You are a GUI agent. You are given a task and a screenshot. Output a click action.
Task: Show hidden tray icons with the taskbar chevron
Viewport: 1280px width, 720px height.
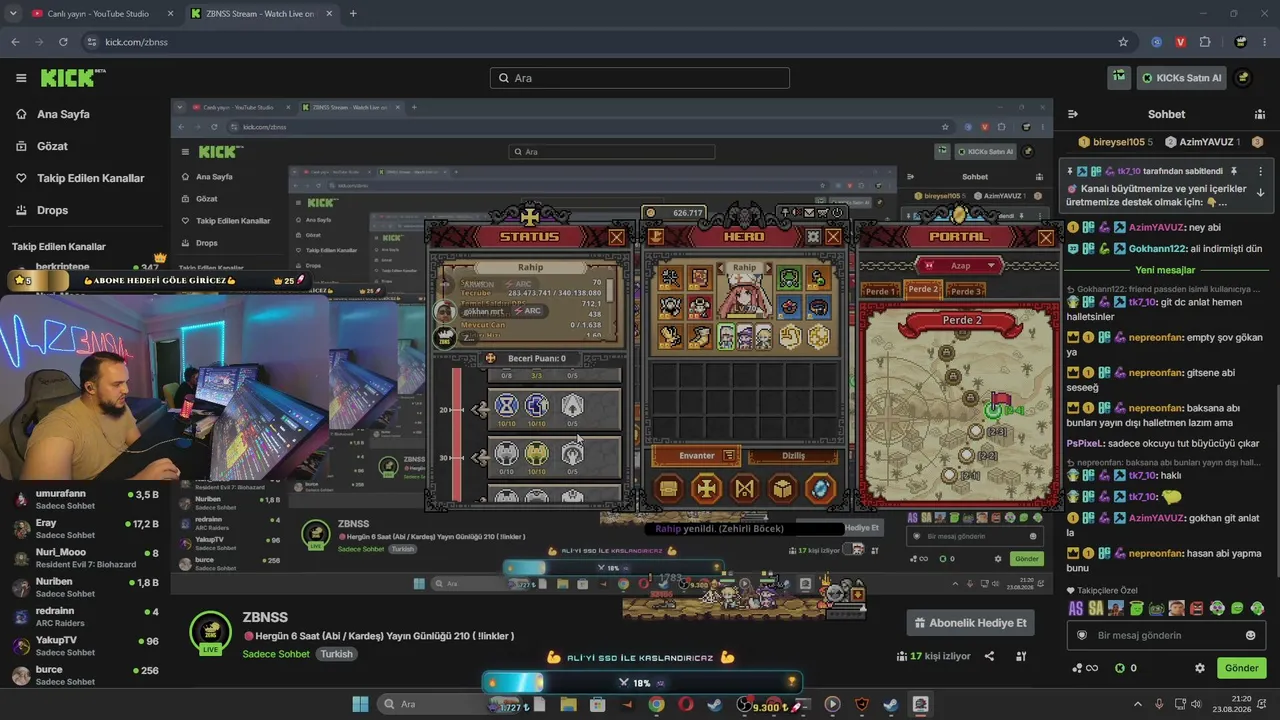pyautogui.click(x=1138, y=704)
